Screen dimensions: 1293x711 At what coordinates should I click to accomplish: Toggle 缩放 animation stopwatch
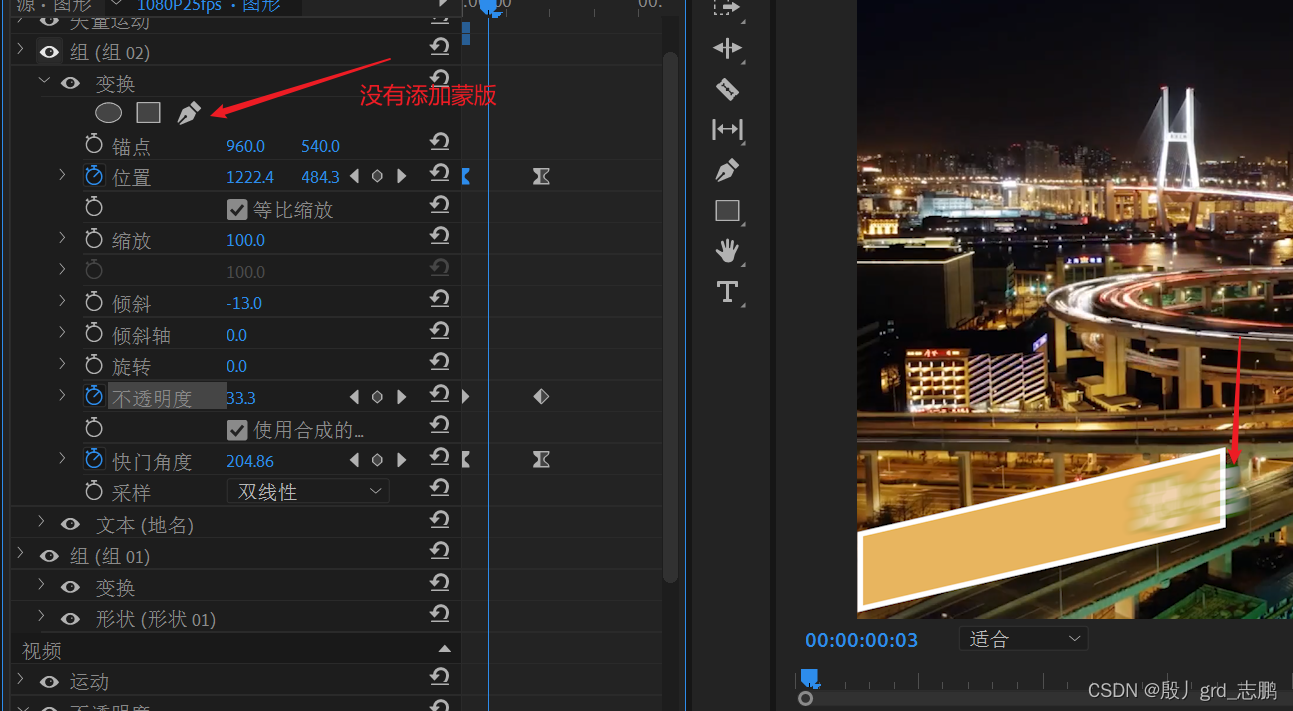tap(94, 239)
